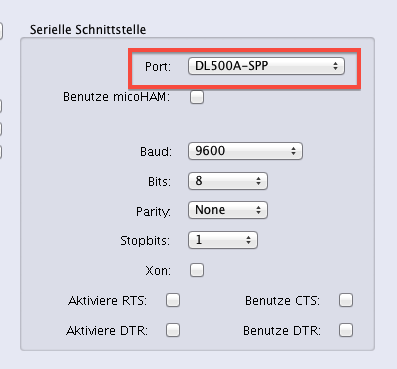This screenshot has height=369, width=397.
Task: Toggle the Xon checkbox
Action: [x=197, y=270]
